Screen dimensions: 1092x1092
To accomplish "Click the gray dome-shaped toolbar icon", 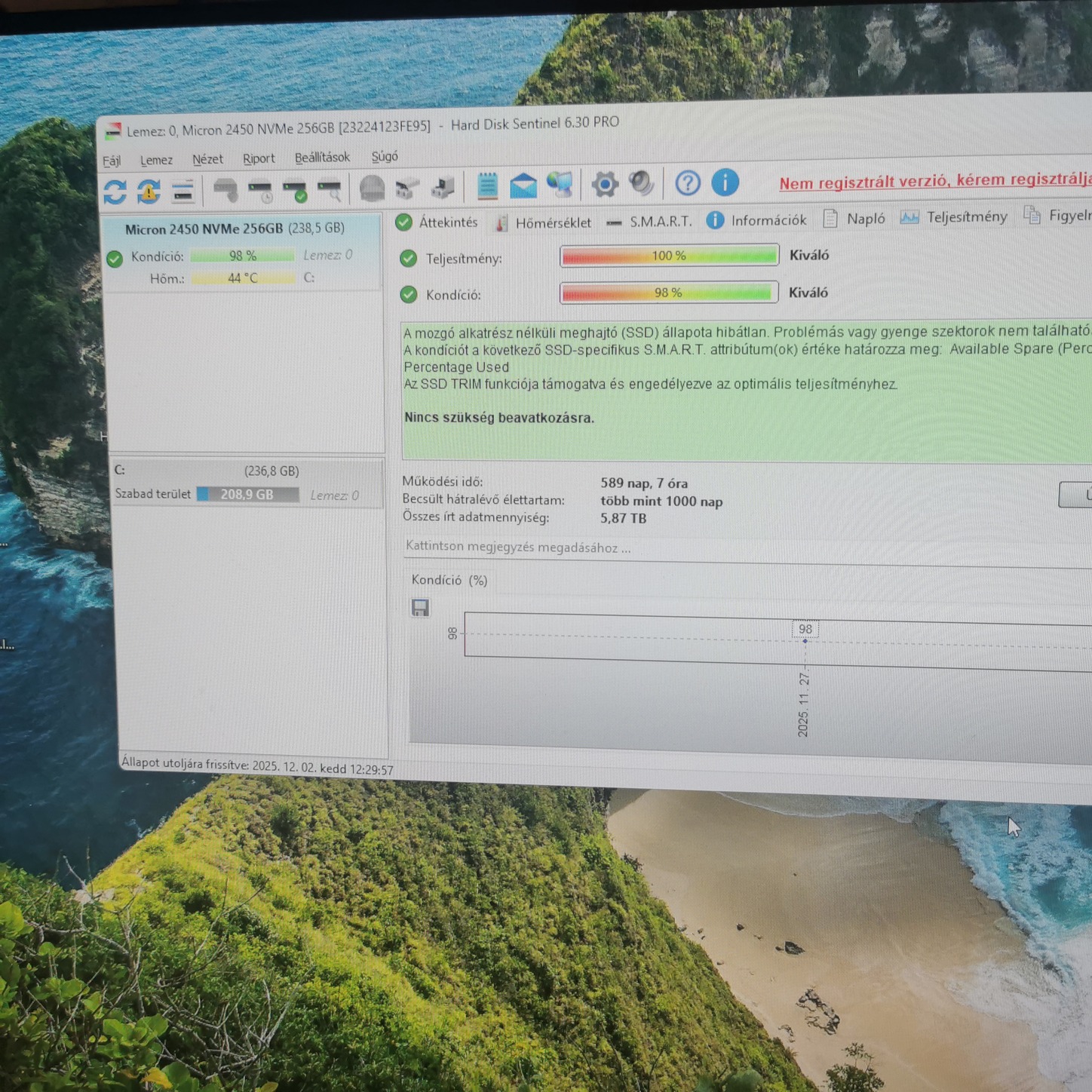I will click(372, 188).
